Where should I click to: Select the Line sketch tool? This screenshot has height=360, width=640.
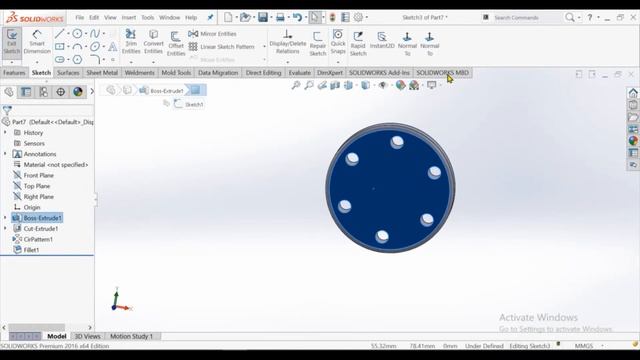click(60, 33)
